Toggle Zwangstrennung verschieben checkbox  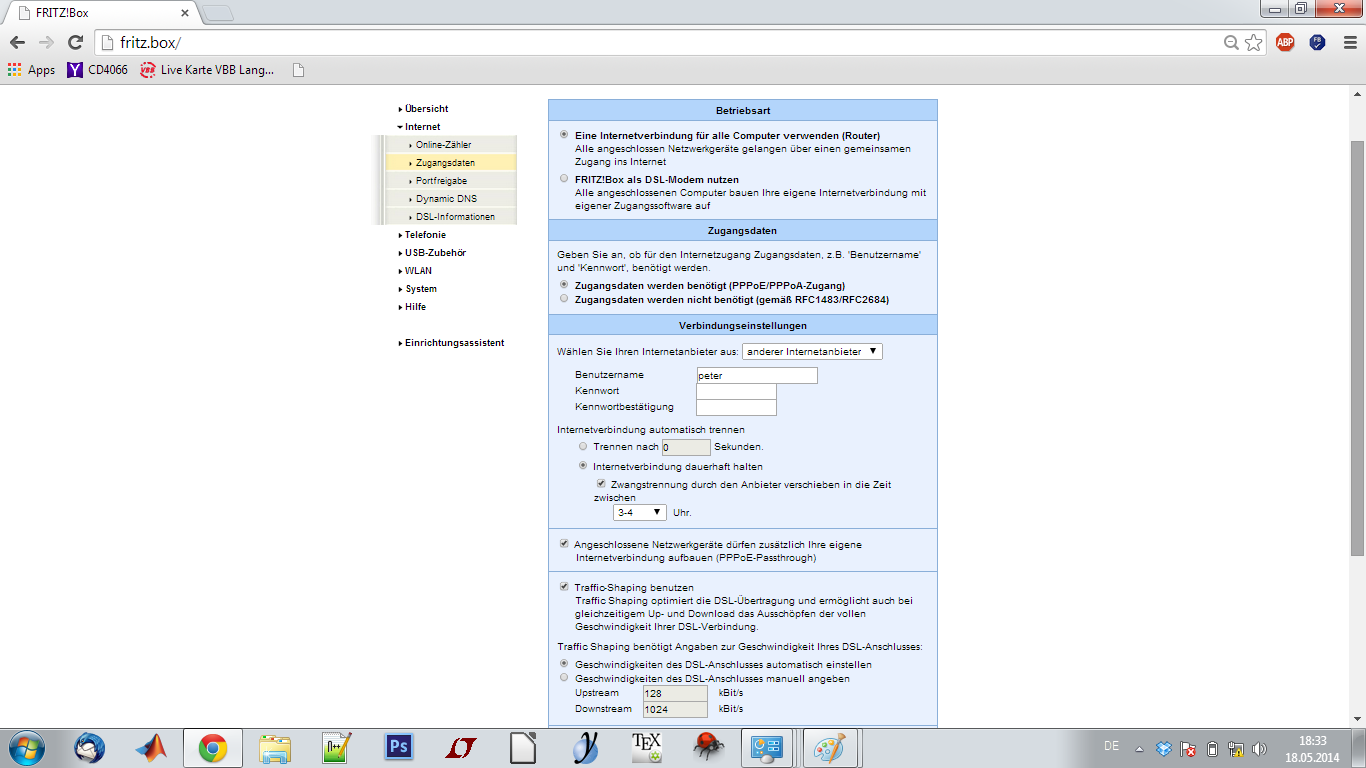pyautogui.click(x=601, y=484)
